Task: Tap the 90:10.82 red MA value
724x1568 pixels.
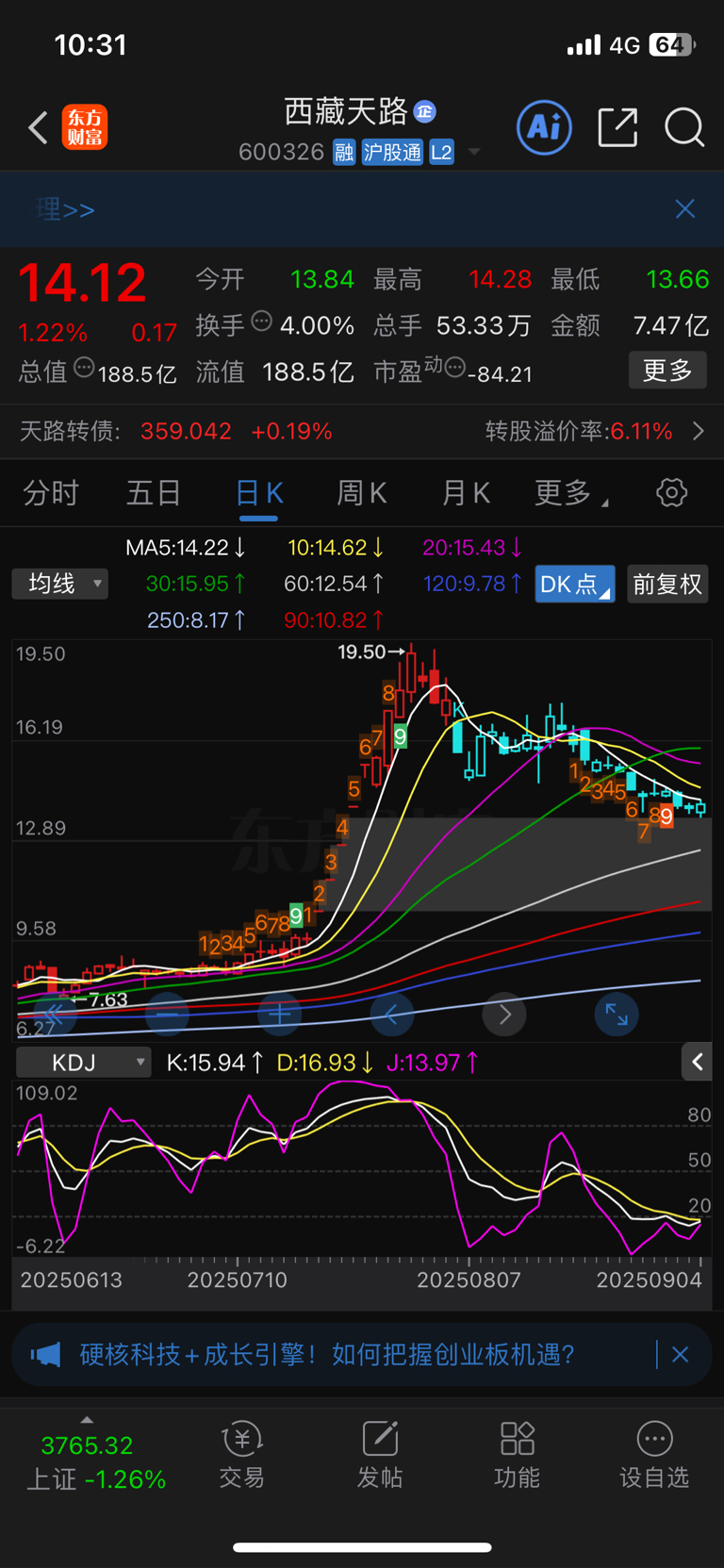Action: (334, 620)
